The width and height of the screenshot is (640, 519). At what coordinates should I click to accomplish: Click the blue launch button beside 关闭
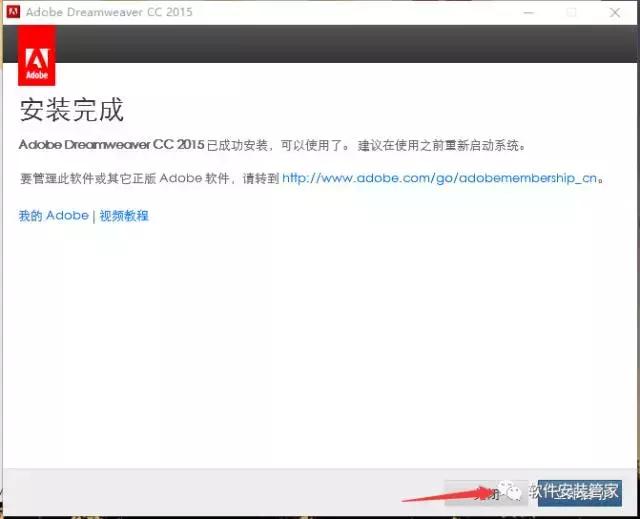pyautogui.click(x=580, y=493)
